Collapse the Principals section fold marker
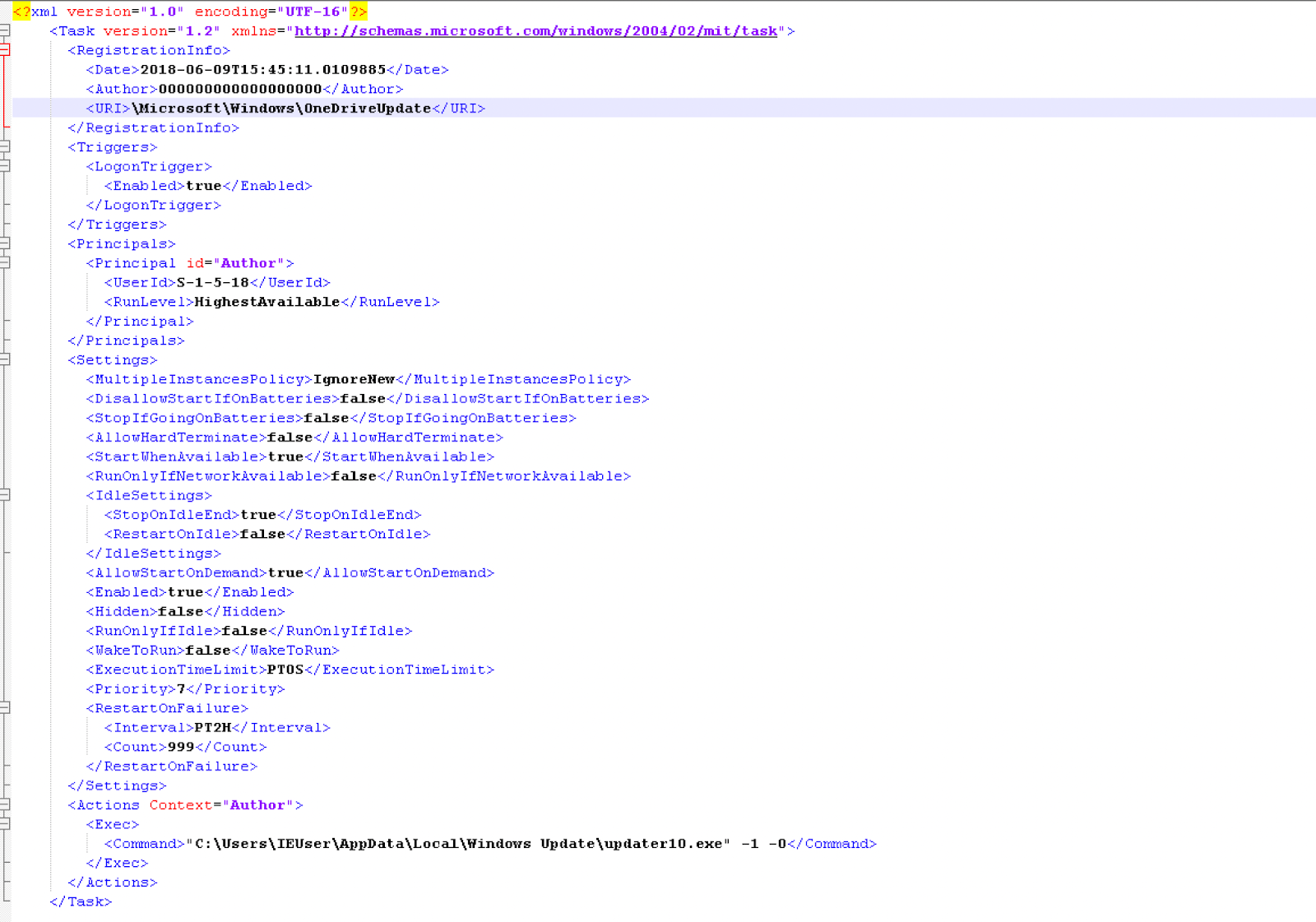 point(4,243)
